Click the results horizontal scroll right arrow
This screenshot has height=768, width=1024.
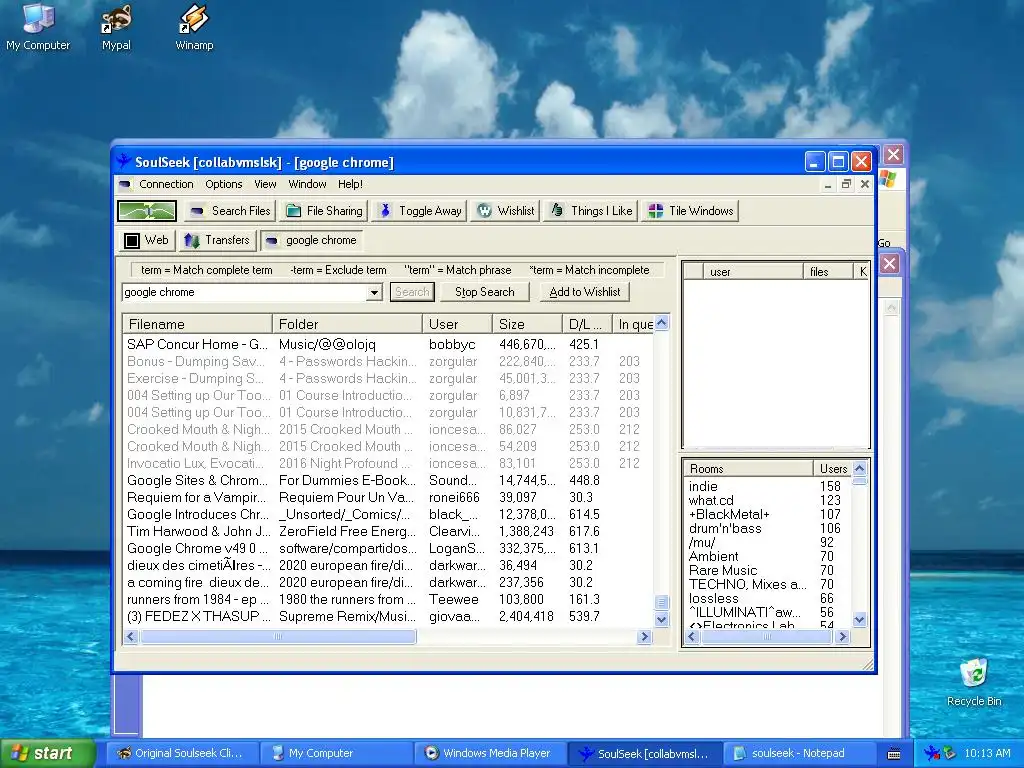click(x=645, y=636)
